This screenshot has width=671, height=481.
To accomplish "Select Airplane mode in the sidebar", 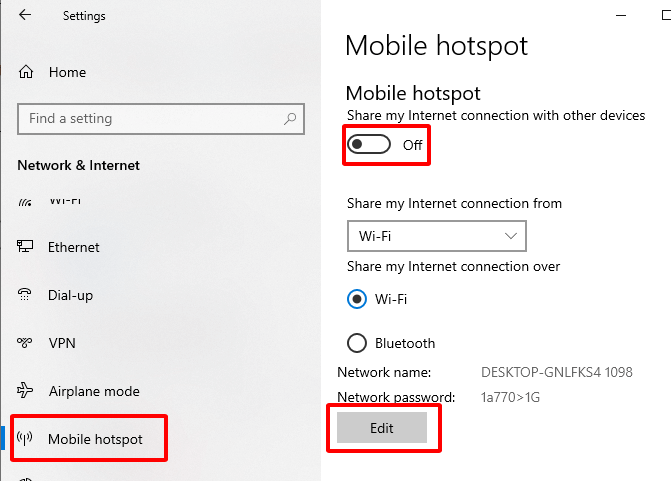I will point(94,391).
